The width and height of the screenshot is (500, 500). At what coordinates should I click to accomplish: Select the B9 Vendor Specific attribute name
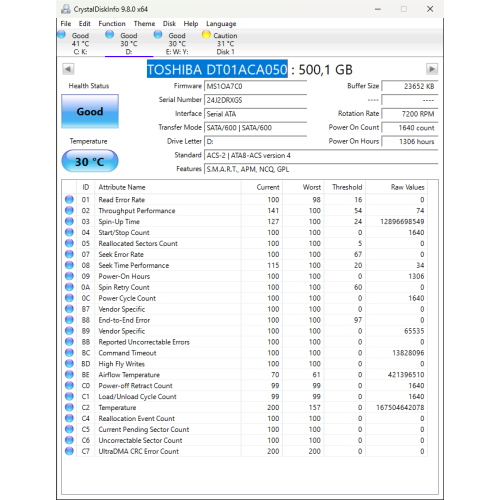coord(122,331)
